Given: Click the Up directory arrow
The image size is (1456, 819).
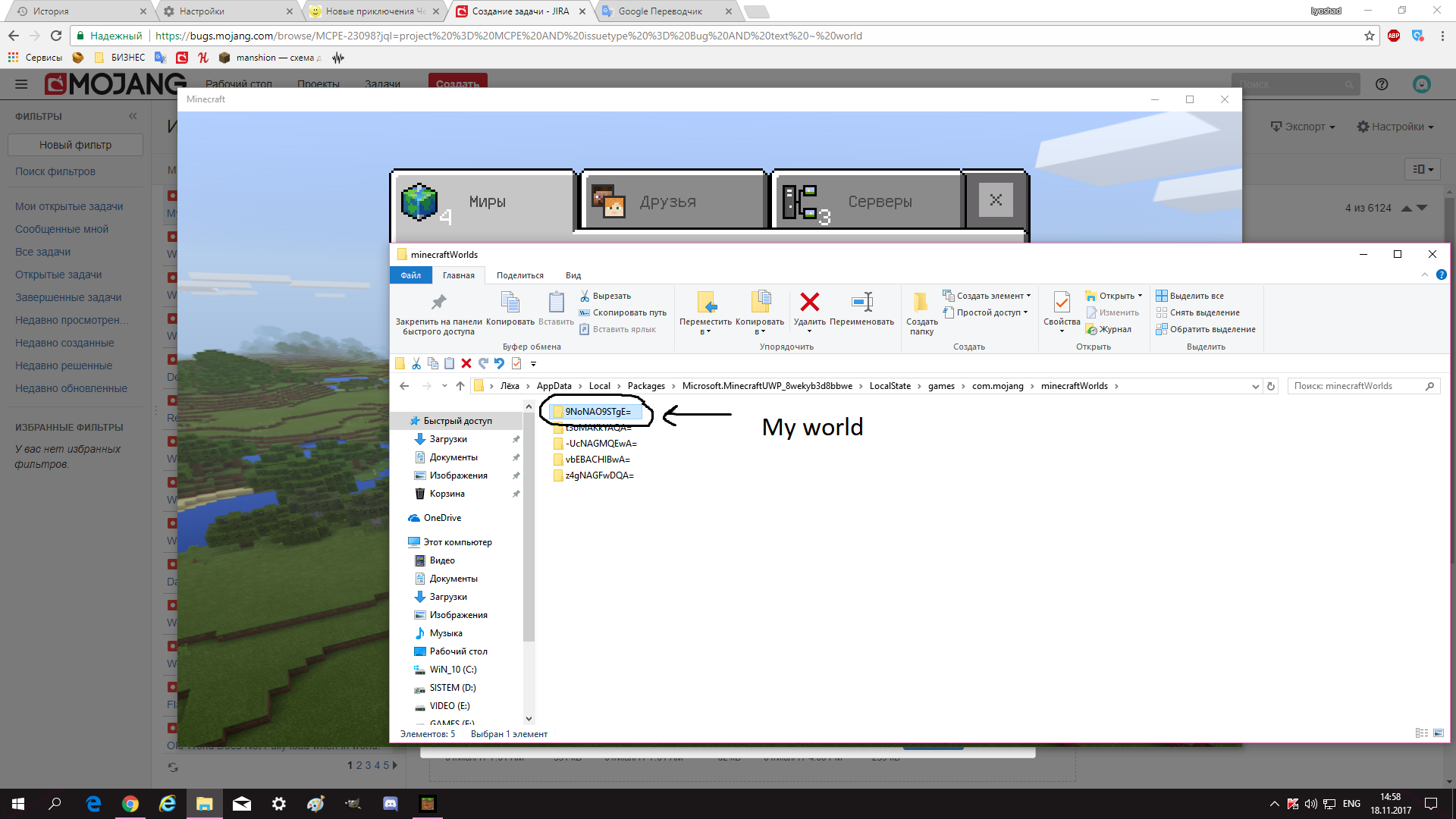Looking at the screenshot, I should [460, 386].
